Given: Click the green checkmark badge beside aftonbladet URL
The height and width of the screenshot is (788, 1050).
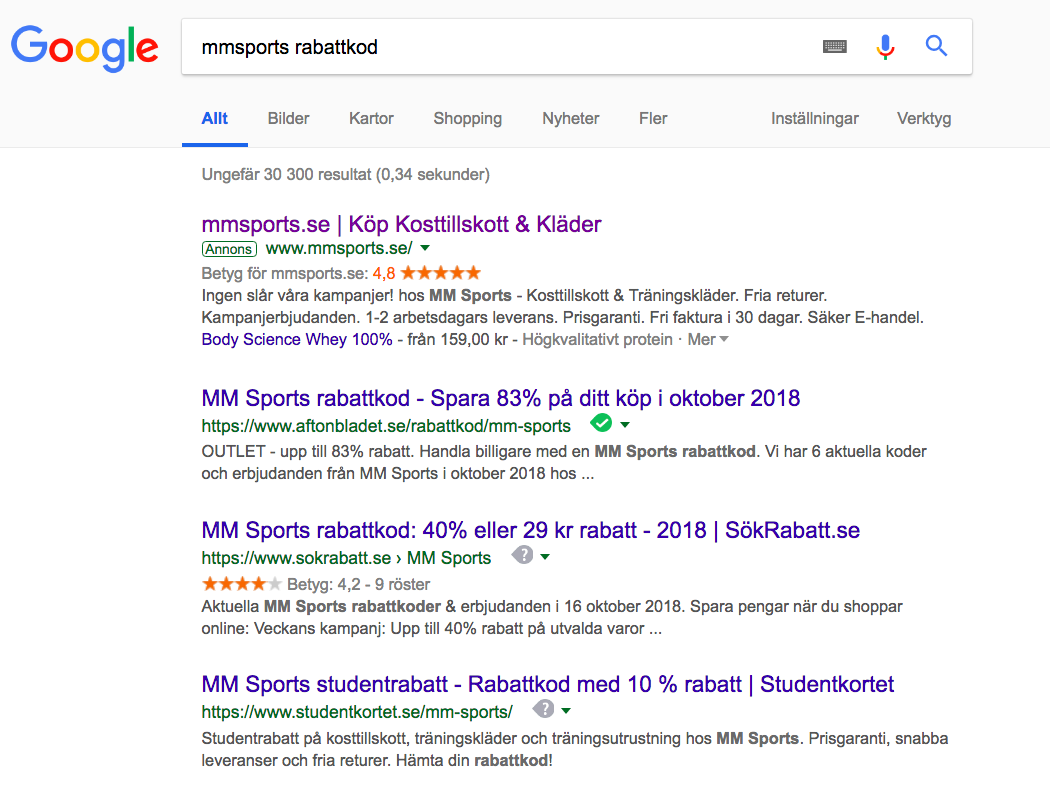Looking at the screenshot, I should pyautogui.click(x=601, y=423).
